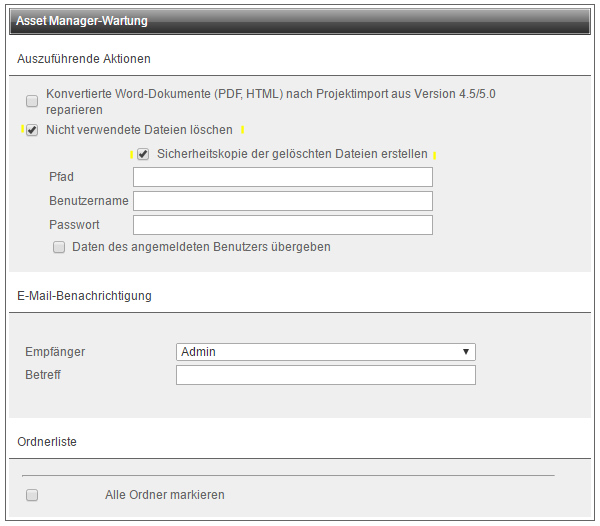
Task: Click into the Pfad text field
Action: [282, 177]
